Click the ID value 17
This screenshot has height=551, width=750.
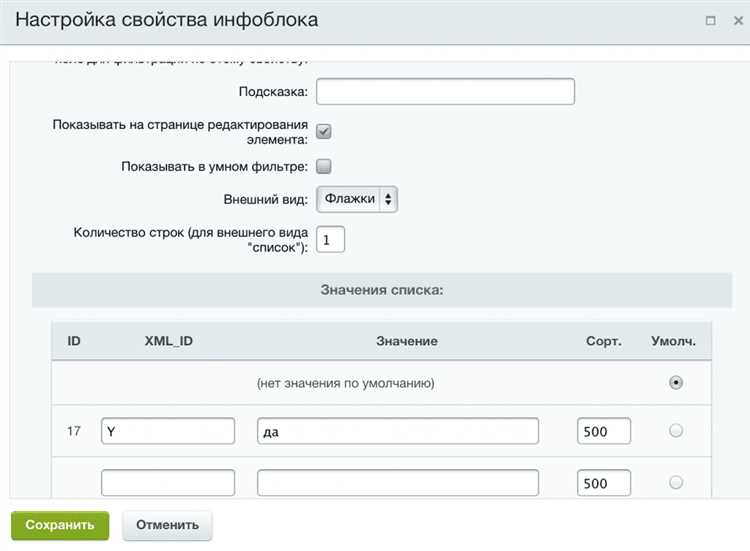click(x=74, y=431)
